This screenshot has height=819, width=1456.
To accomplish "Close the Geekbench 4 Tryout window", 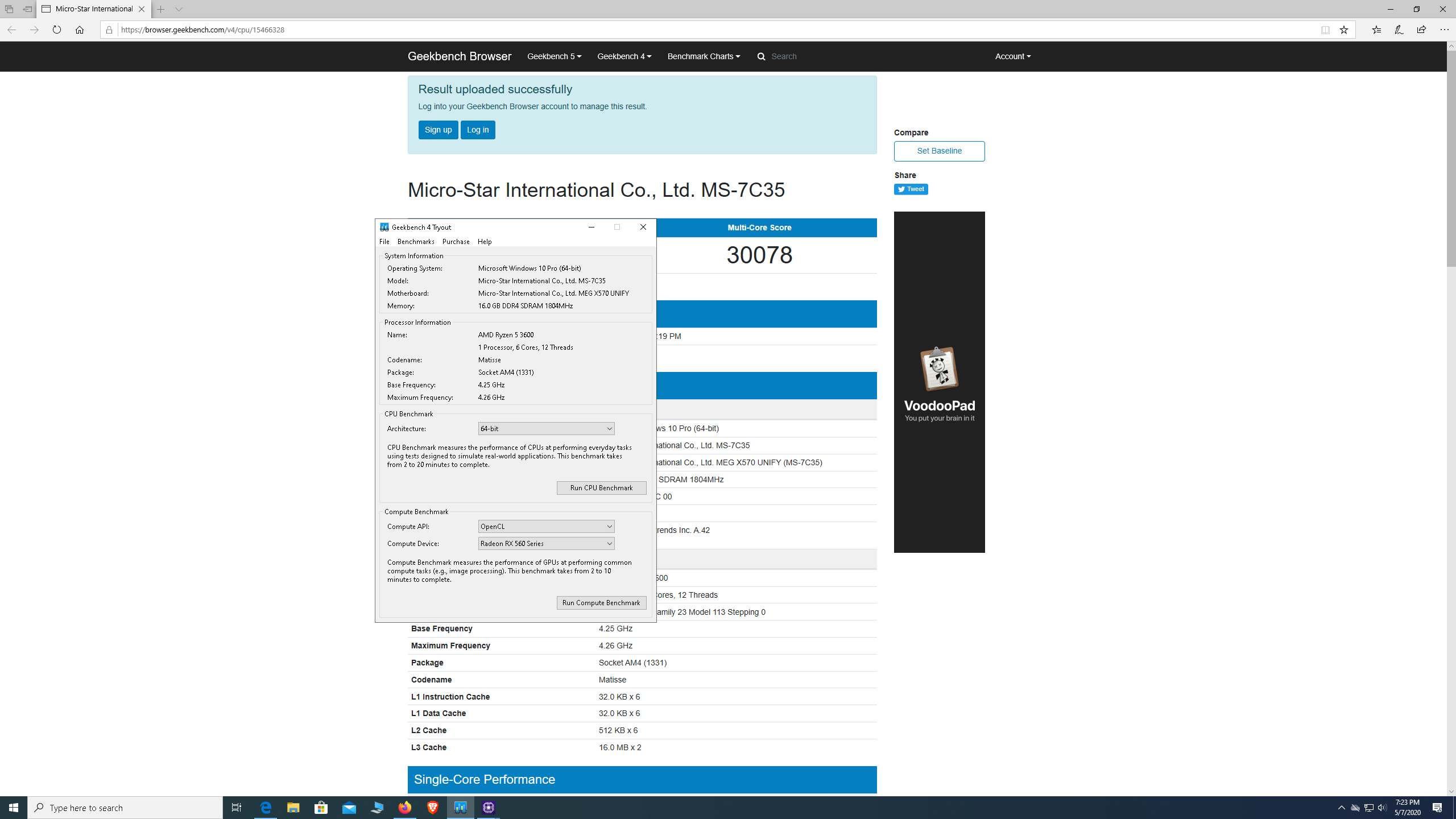I will 643,227.
